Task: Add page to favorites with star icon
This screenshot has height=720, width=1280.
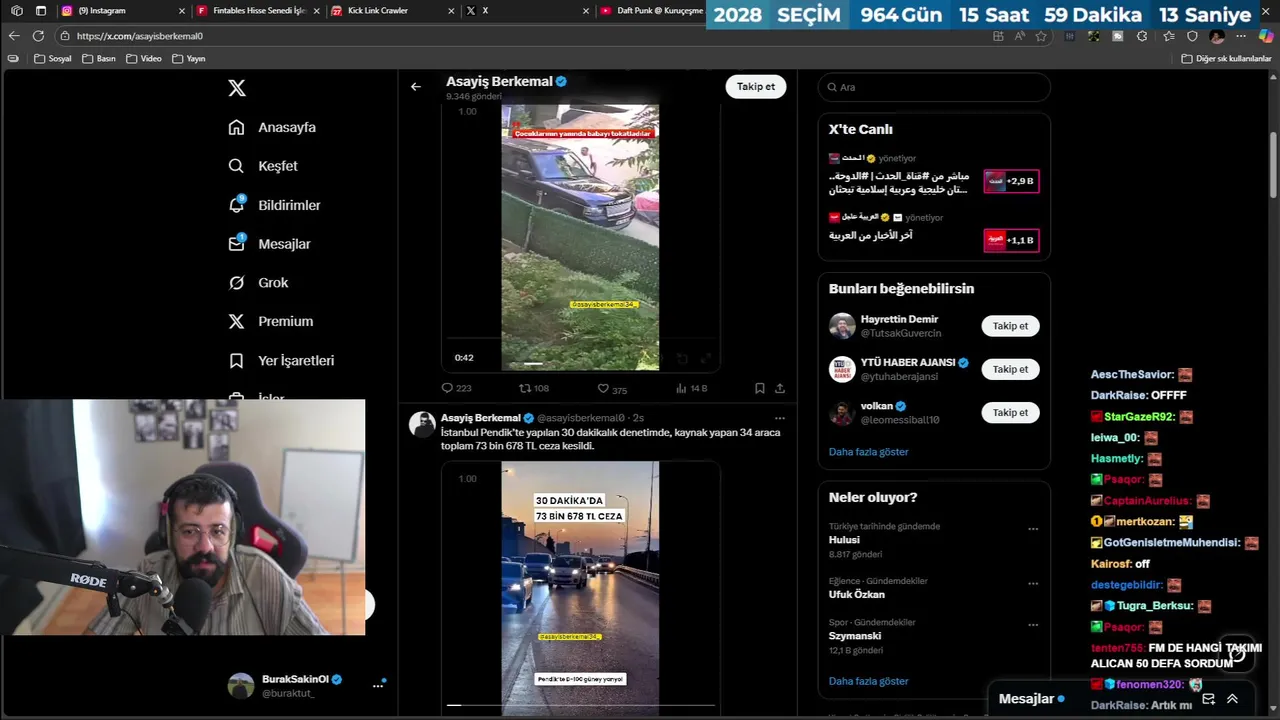Action: click(x=1041, y=36)
